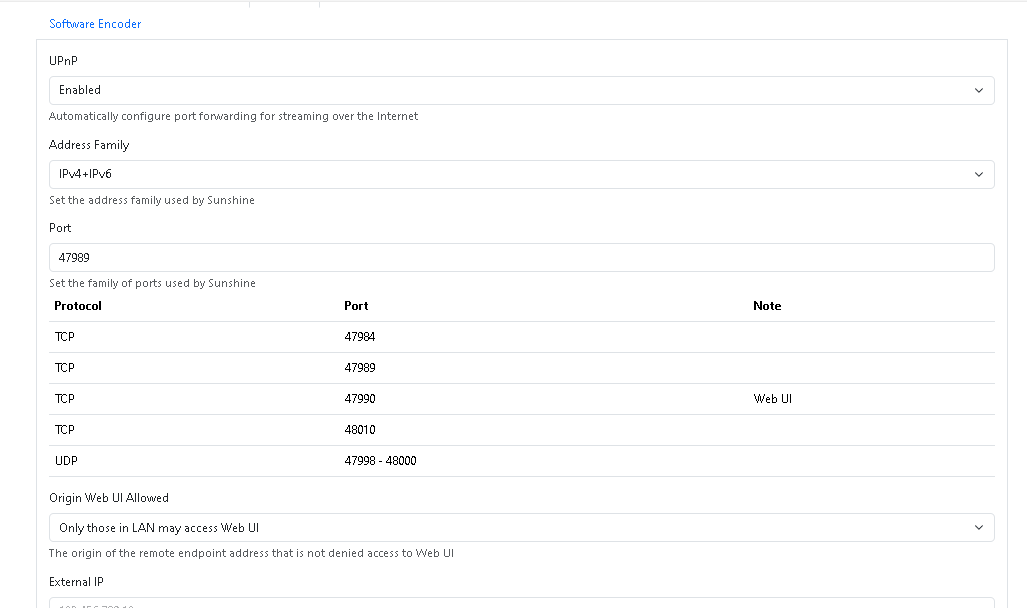Select the 47998 - 48000 port range cell
Screen dimensions: 1027x608
point(380,461)
